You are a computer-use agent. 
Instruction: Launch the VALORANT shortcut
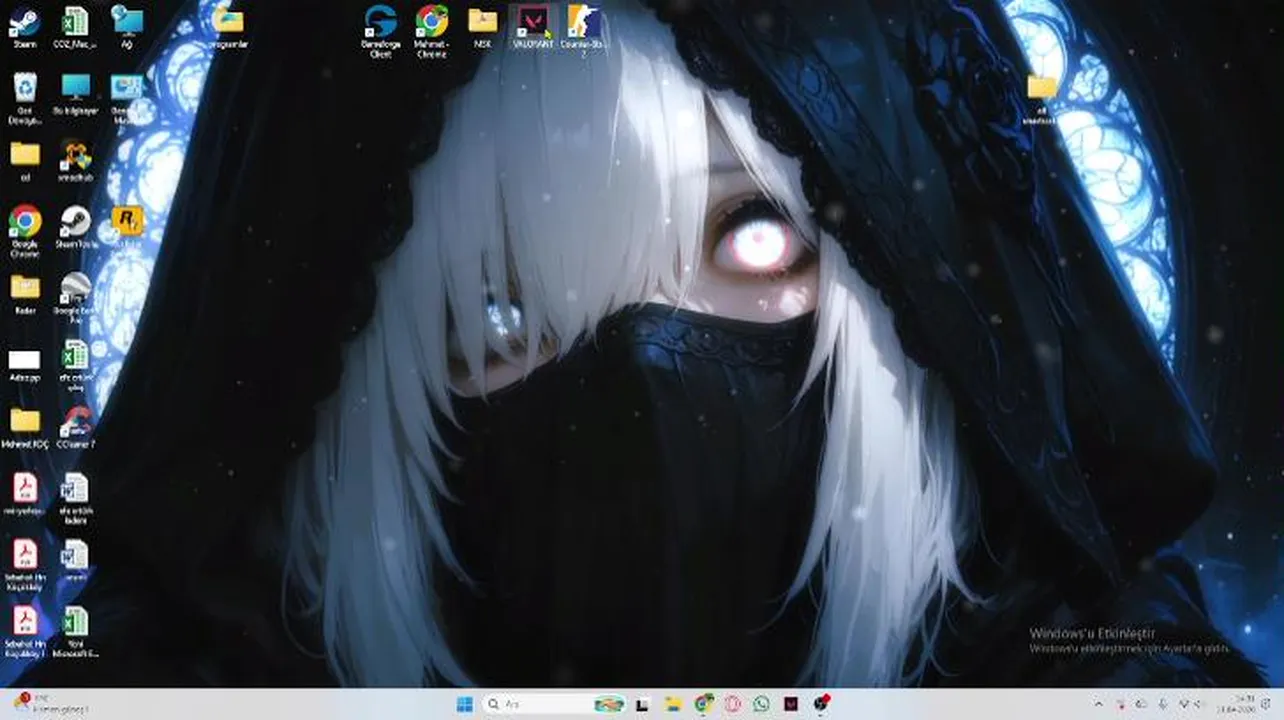[532, 27]
